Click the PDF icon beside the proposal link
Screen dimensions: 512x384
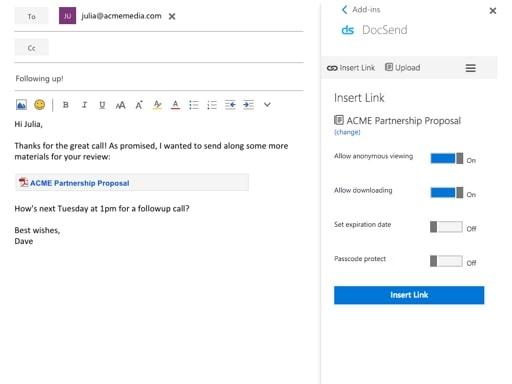click(x=23, y=182)
